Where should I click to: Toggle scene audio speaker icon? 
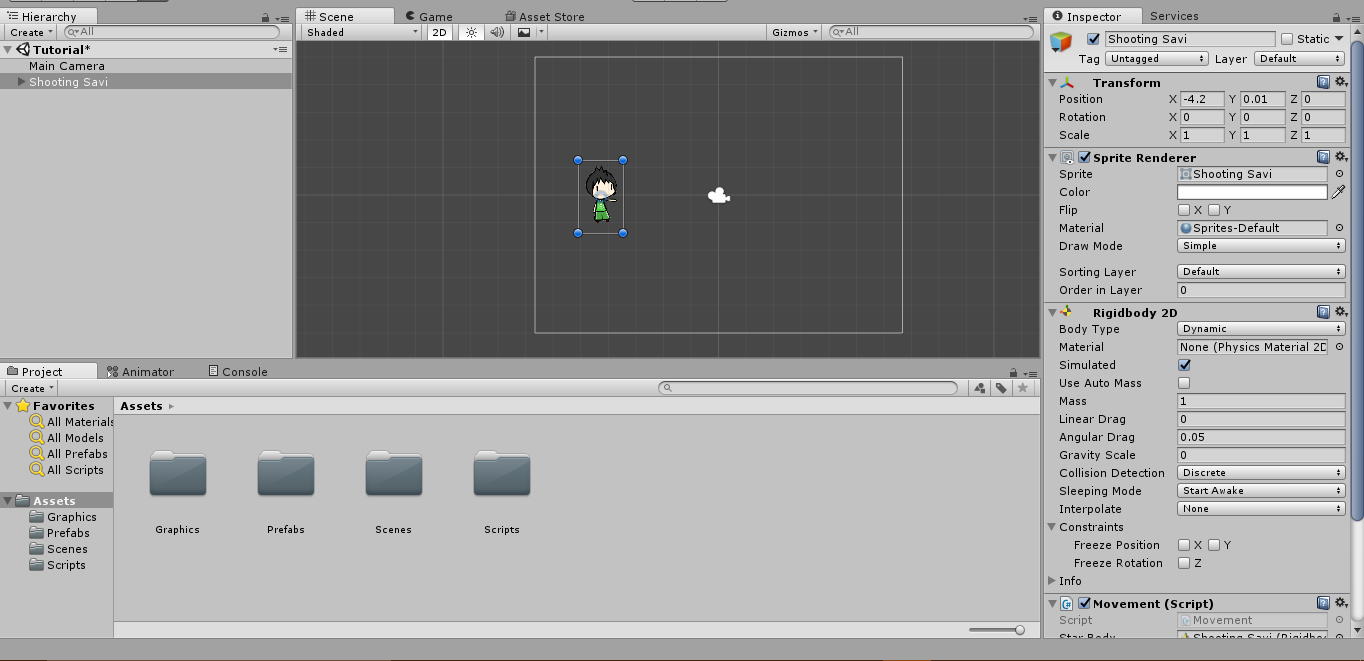tap(497, 32)
